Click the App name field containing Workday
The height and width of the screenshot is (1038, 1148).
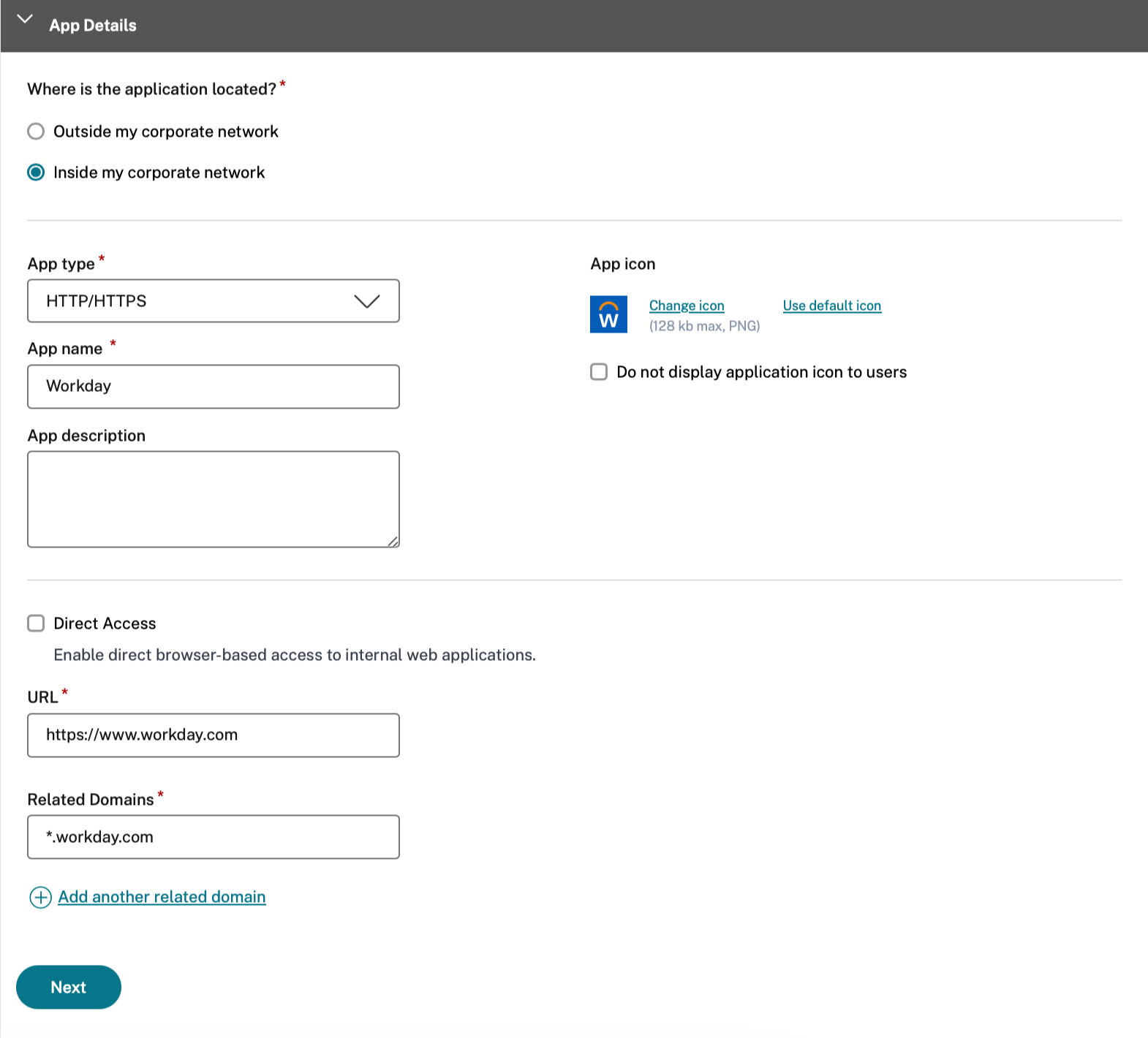point(213,387)
